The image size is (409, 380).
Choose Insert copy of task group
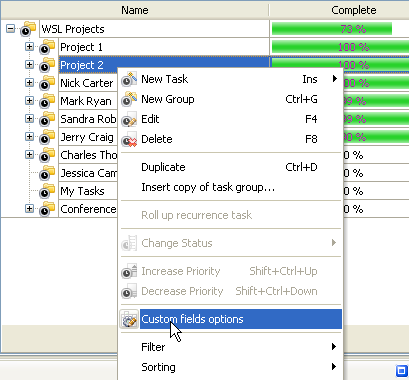(231, 187)
